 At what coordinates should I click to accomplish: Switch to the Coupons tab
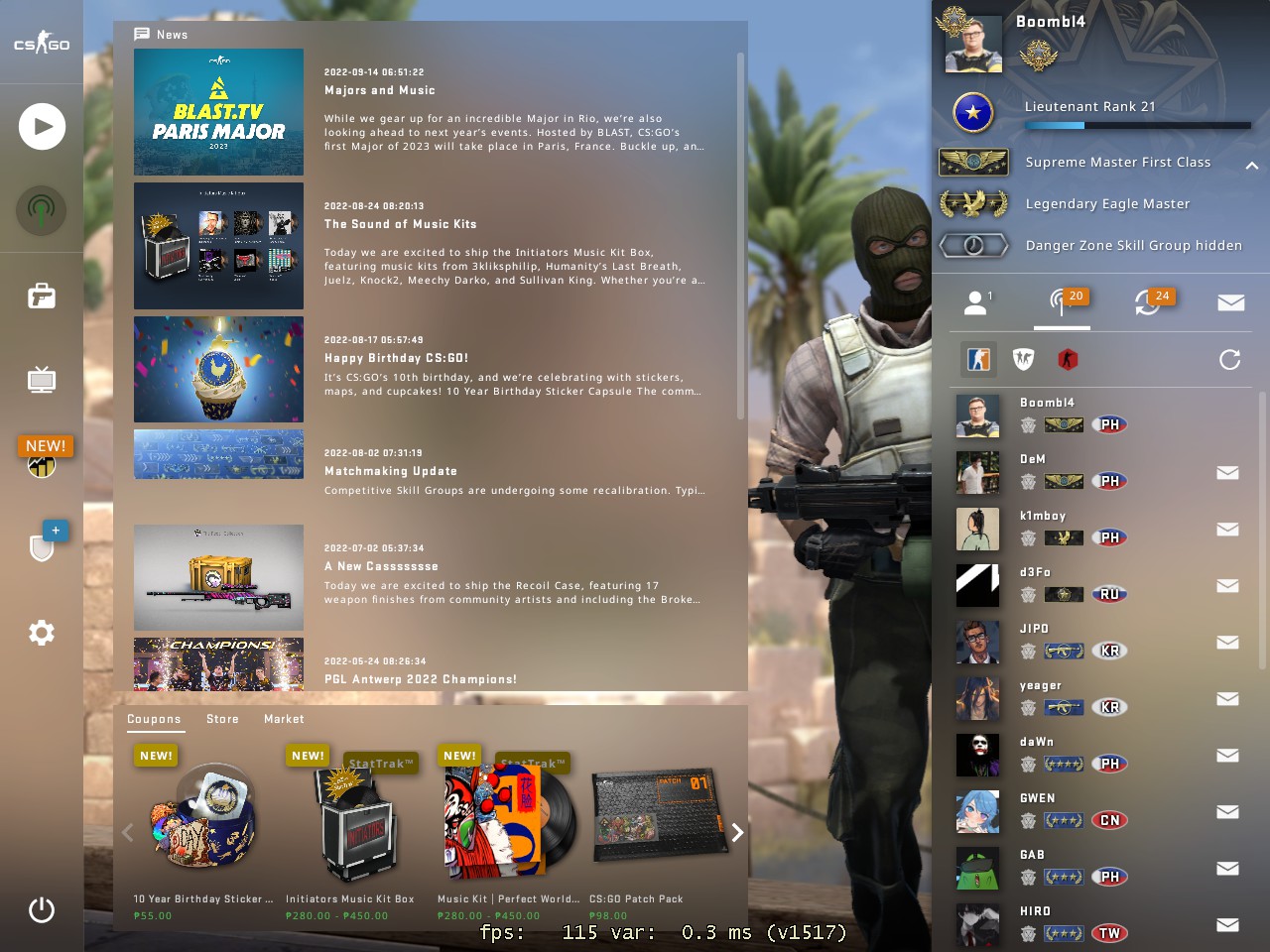click(154, 719)
